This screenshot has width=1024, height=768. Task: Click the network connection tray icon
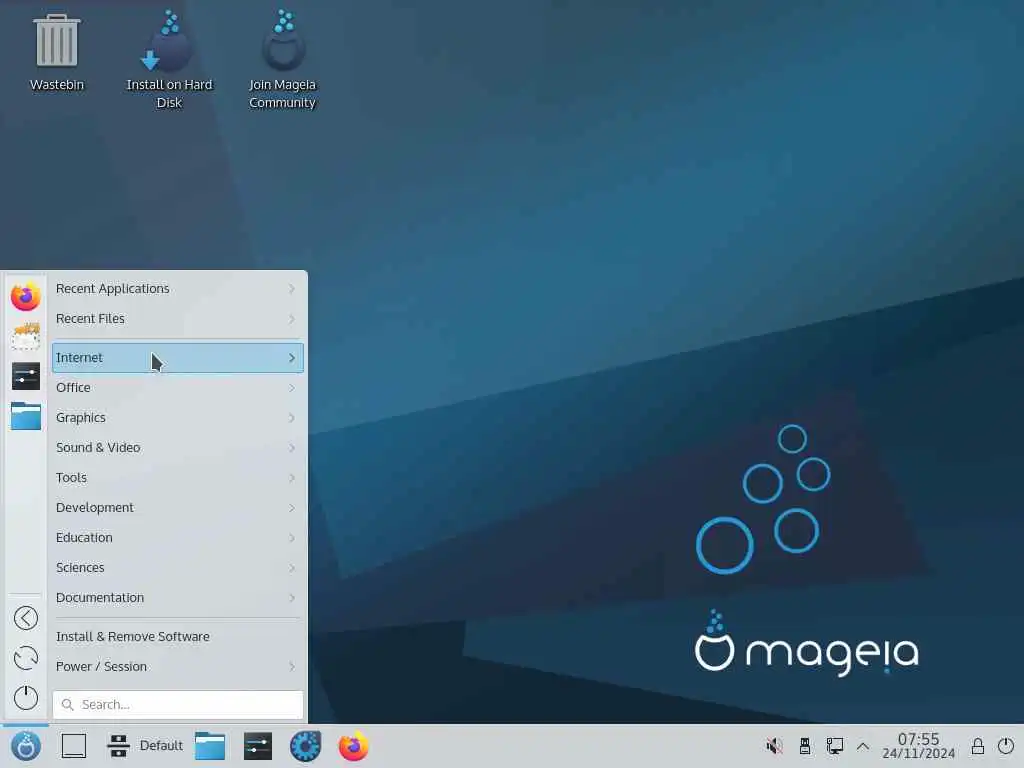835,746
